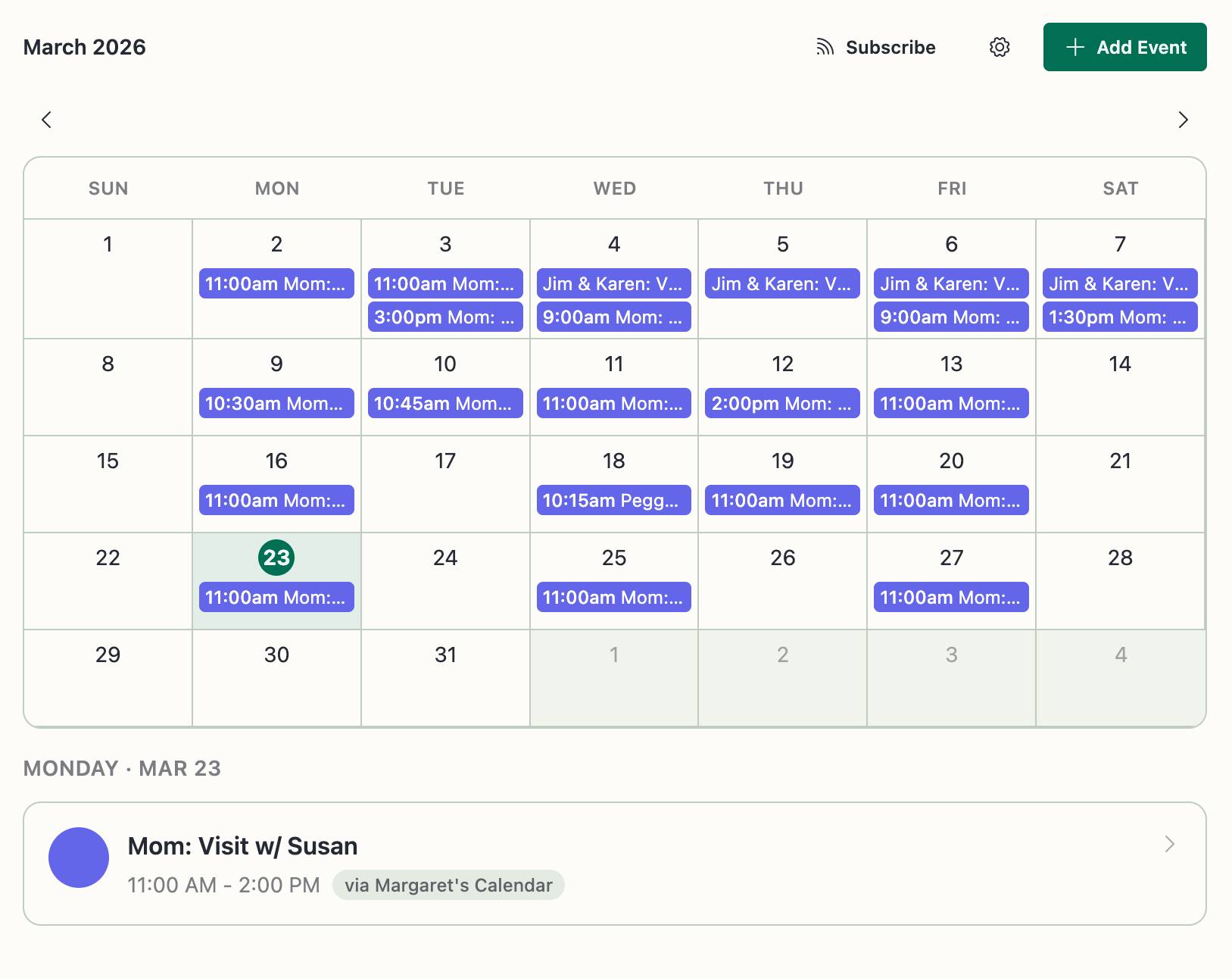Click the 9:00am Mom event on March 6

pyautogui.click(x=951, y=317)
